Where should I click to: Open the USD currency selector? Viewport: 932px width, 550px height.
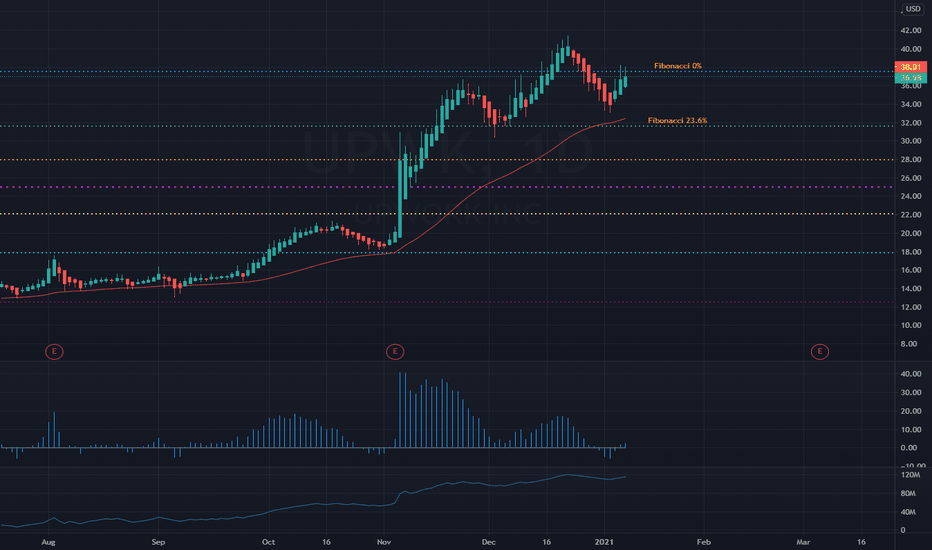(913, 9)
